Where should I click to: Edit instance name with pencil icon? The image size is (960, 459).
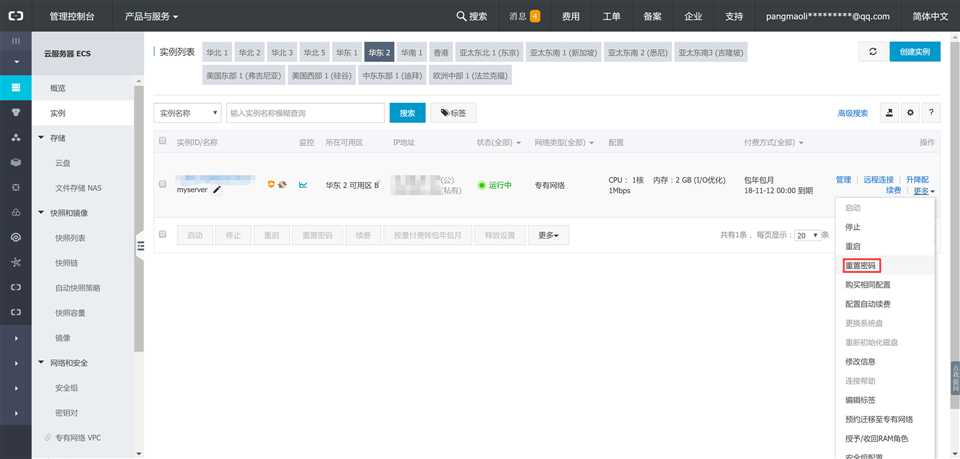coord(217,190)
